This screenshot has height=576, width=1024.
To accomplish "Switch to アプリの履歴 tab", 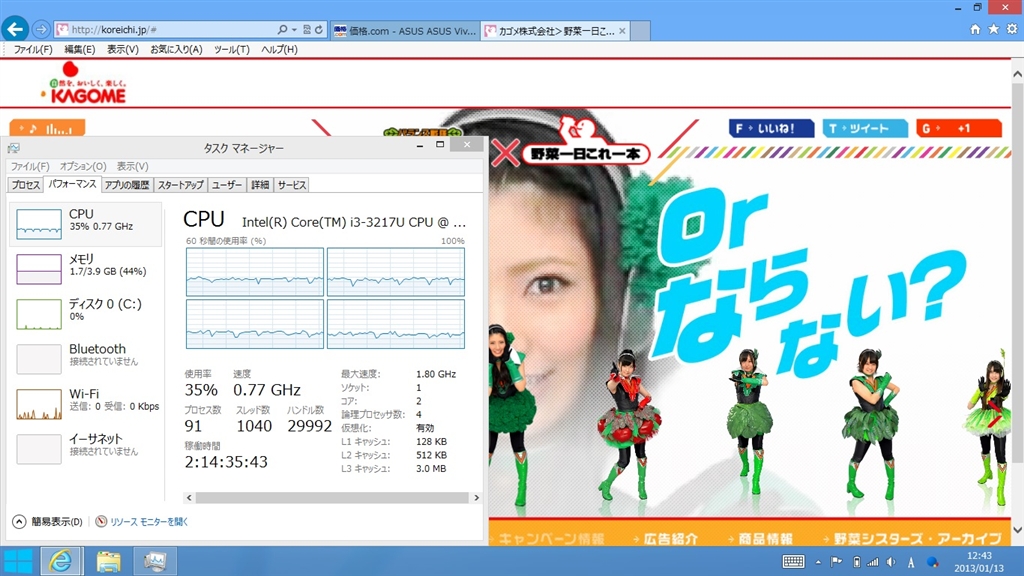I will pos(127,185).
